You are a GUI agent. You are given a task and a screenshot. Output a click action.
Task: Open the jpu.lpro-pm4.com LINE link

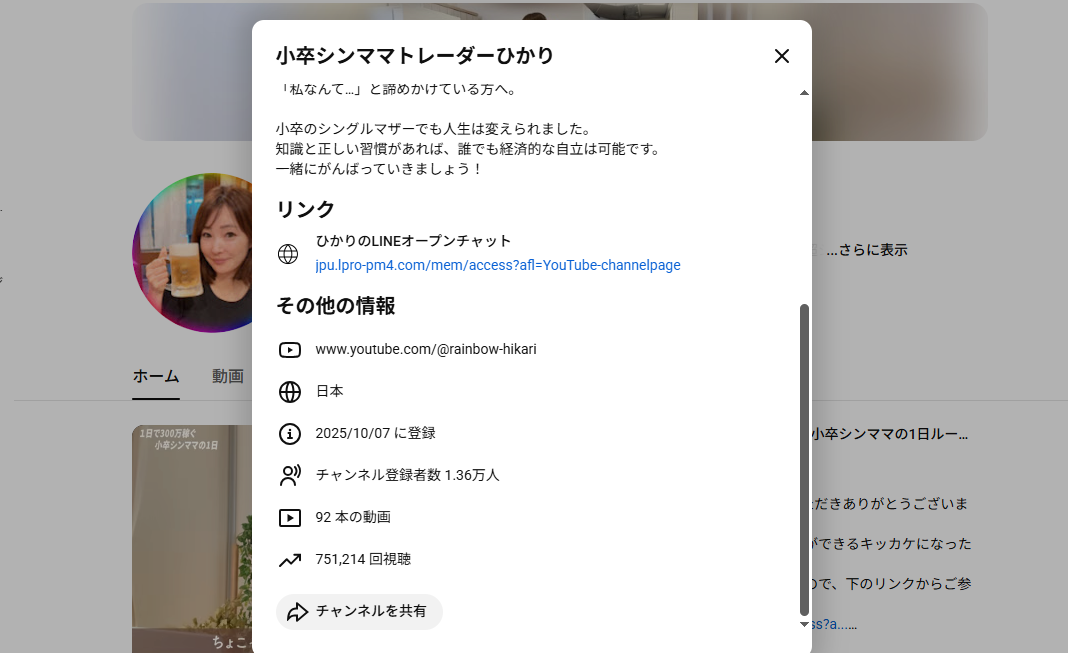pyautogui.click(x=498, y=265)
